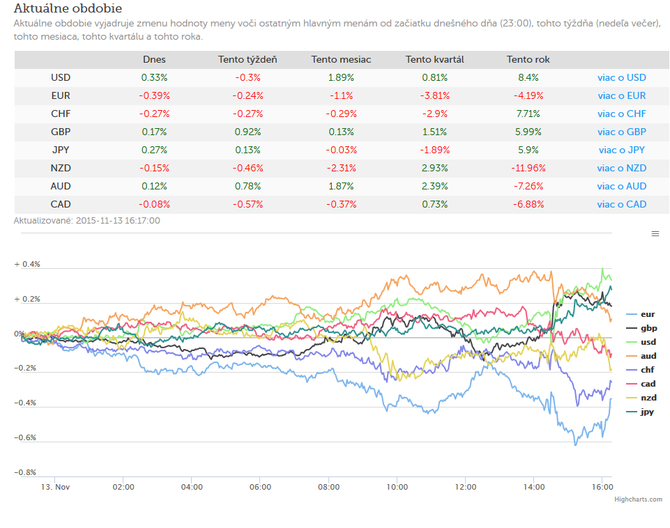Open the Highcharts.com credit link
The image size is (670, 528).
point(638,499)
